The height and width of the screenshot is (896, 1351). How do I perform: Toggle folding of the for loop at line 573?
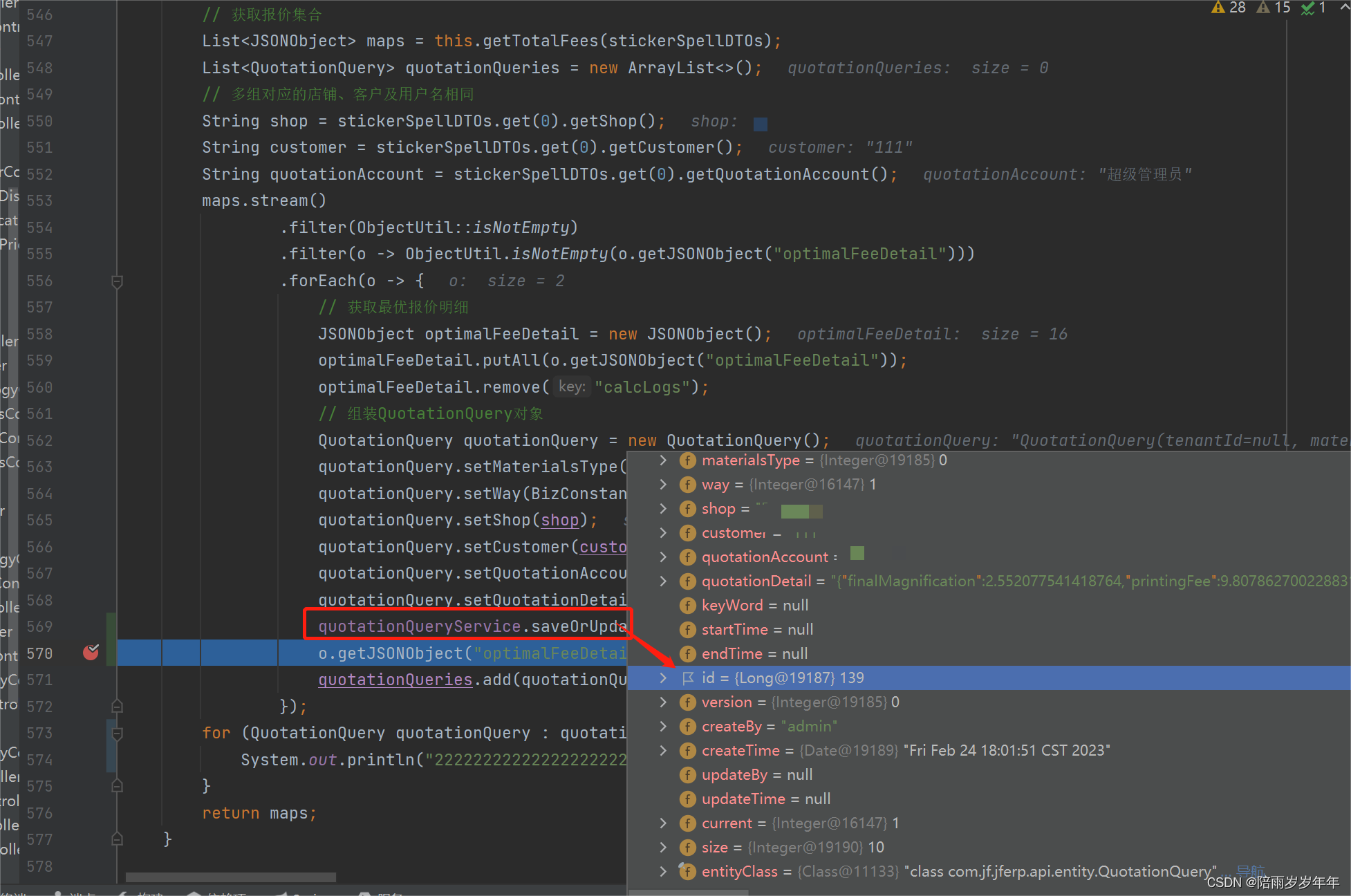(117, 734)
